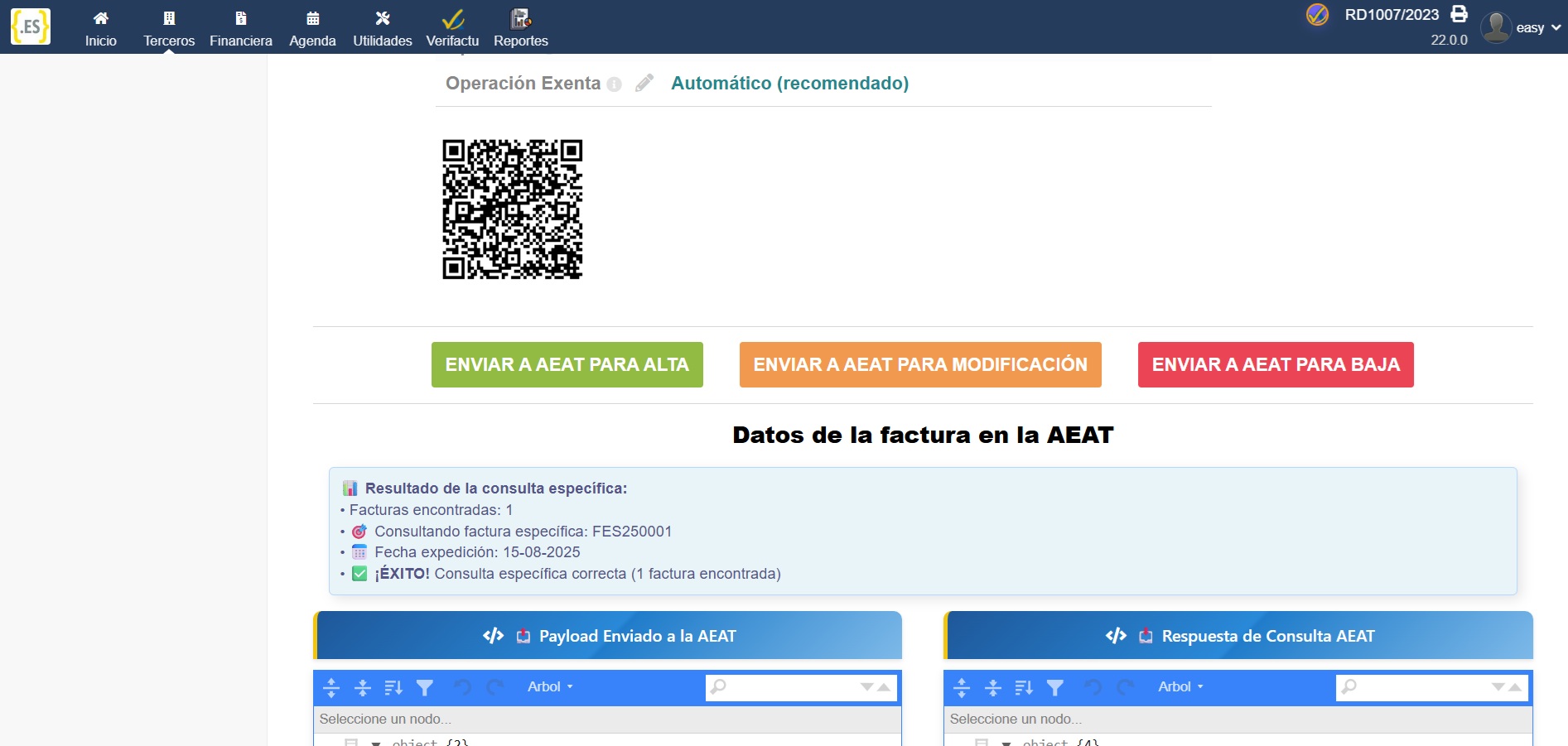Screen dimensions: 1568x746
Task: Click the code icon in Payload Enviado header
Action: point(494,636)
